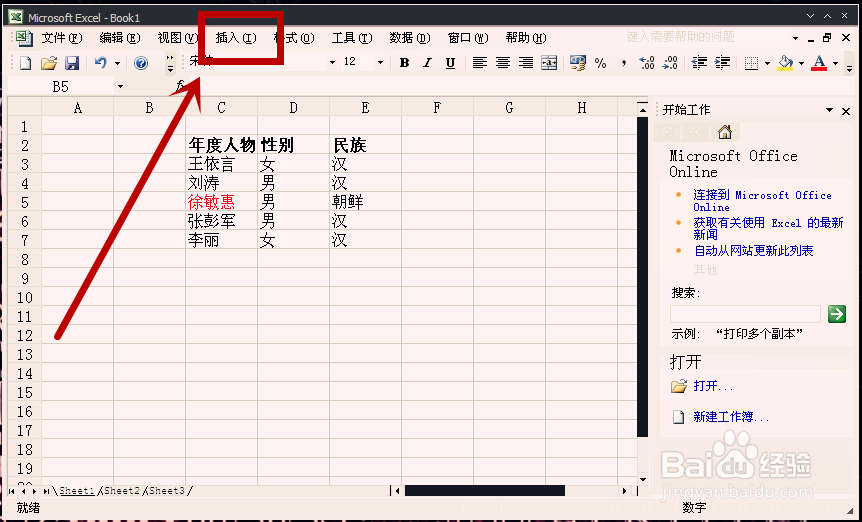Click the horizontal scrollbar thumb
The image size is (862, 522).
pyautogui.click(x=484, y=490)
